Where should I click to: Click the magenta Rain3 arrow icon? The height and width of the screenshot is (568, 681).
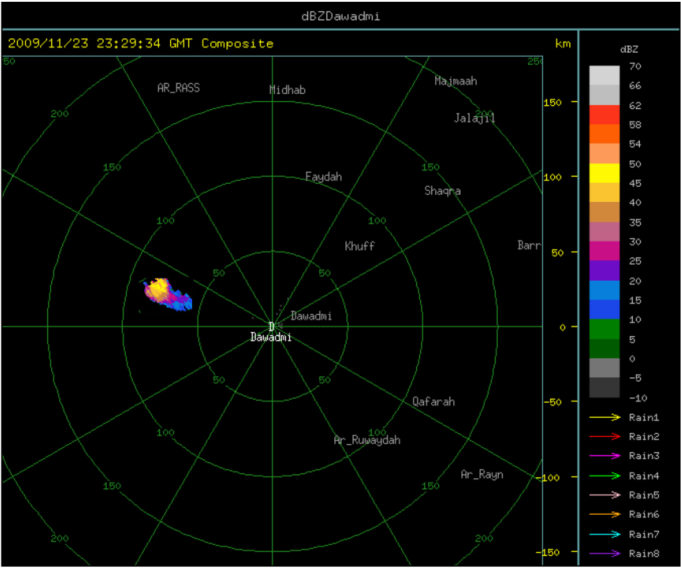(x=605, y=456)
